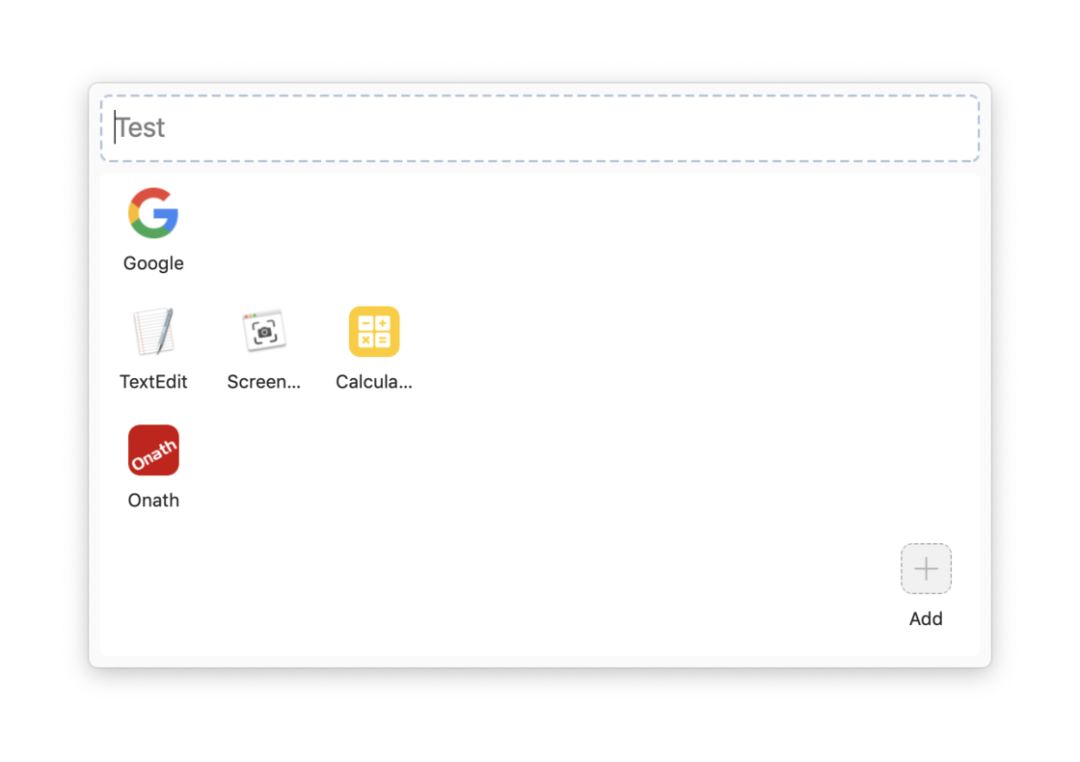Launch the yellow Calculator icon
The height and width of the screenshot is (762, 1080).
click(x=374, y=331)
